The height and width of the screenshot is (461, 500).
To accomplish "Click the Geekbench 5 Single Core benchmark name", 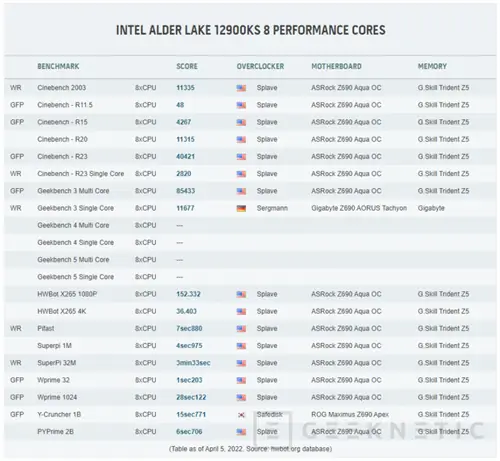I will tap(76, 277).
